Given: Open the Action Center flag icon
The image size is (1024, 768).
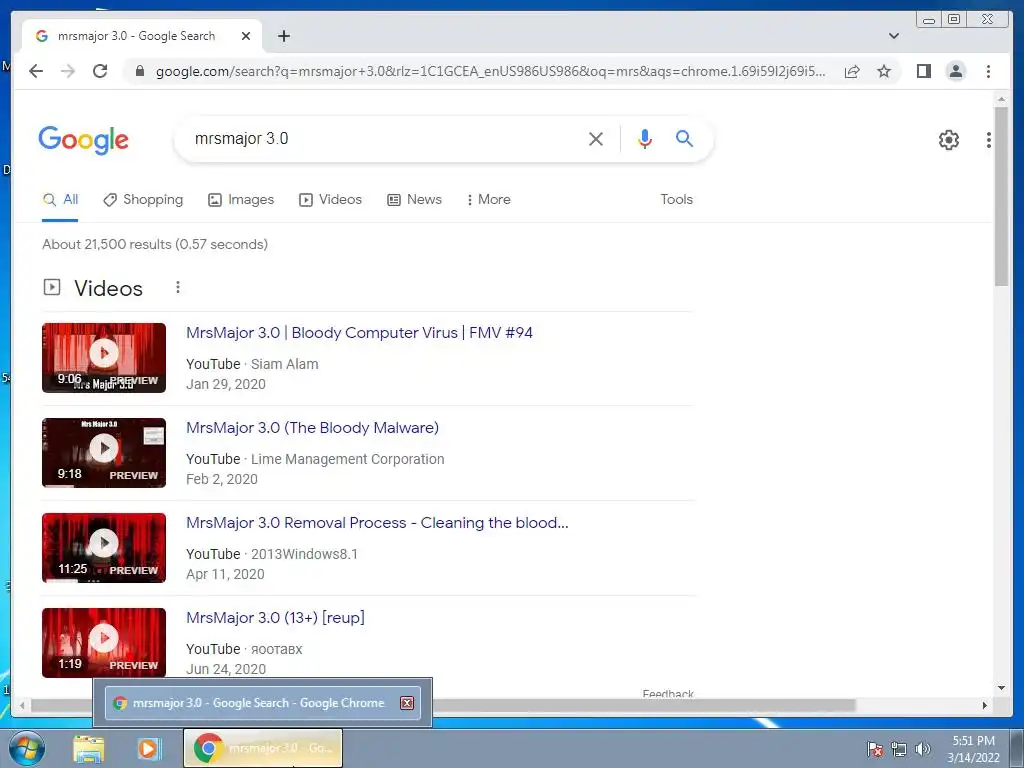Looking at the screenshot, I should [874, 749].
